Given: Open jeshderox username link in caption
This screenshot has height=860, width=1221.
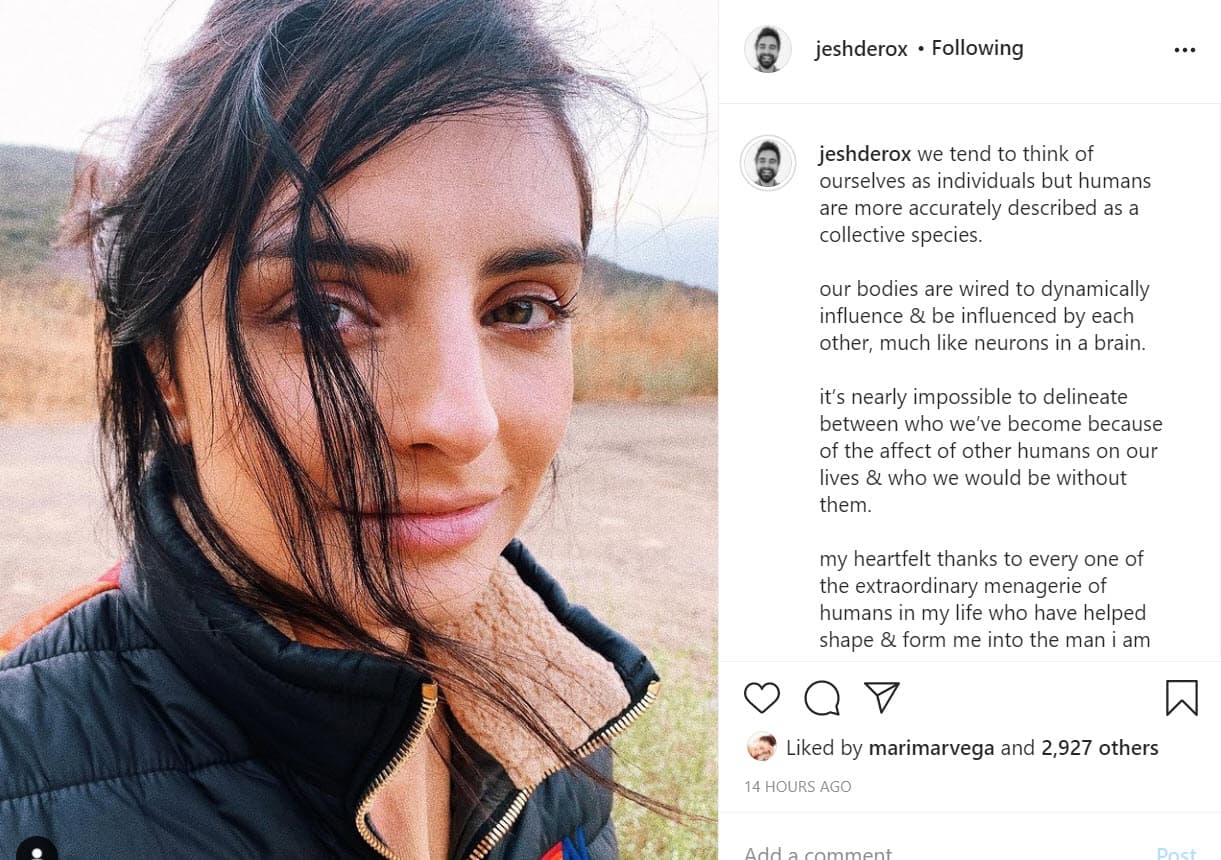Looking at the screenshot, I should click(x=865, y=154).
